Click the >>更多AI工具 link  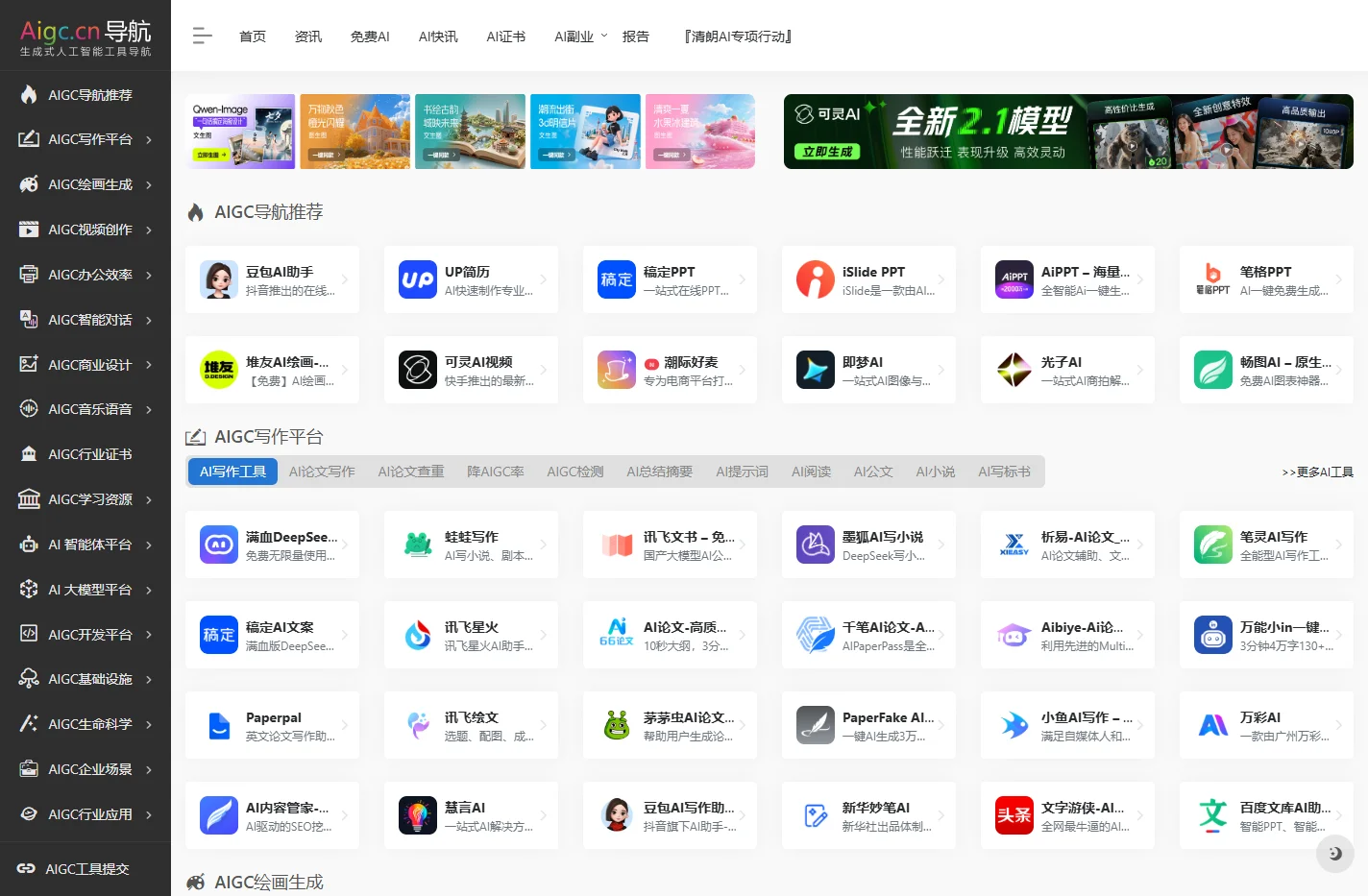coord(1317,472)
